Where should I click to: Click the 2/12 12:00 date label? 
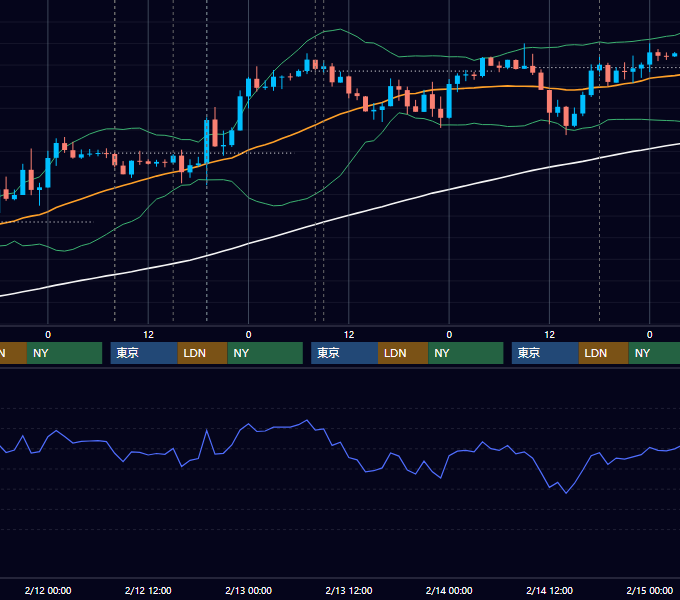coord(148,590)
